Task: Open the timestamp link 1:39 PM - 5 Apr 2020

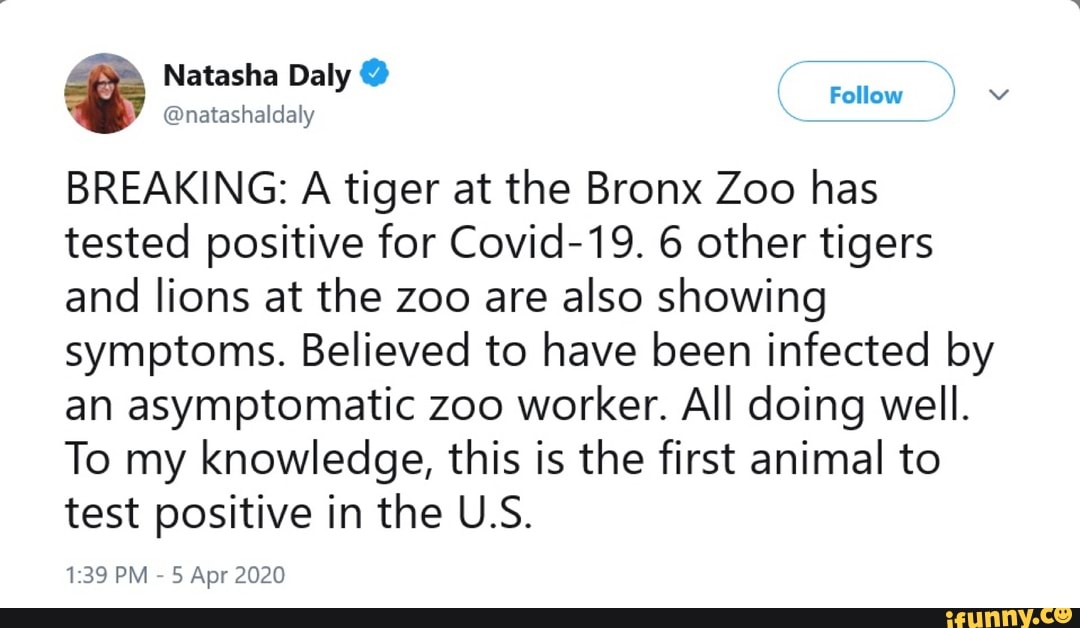Action: pos(174,575)
